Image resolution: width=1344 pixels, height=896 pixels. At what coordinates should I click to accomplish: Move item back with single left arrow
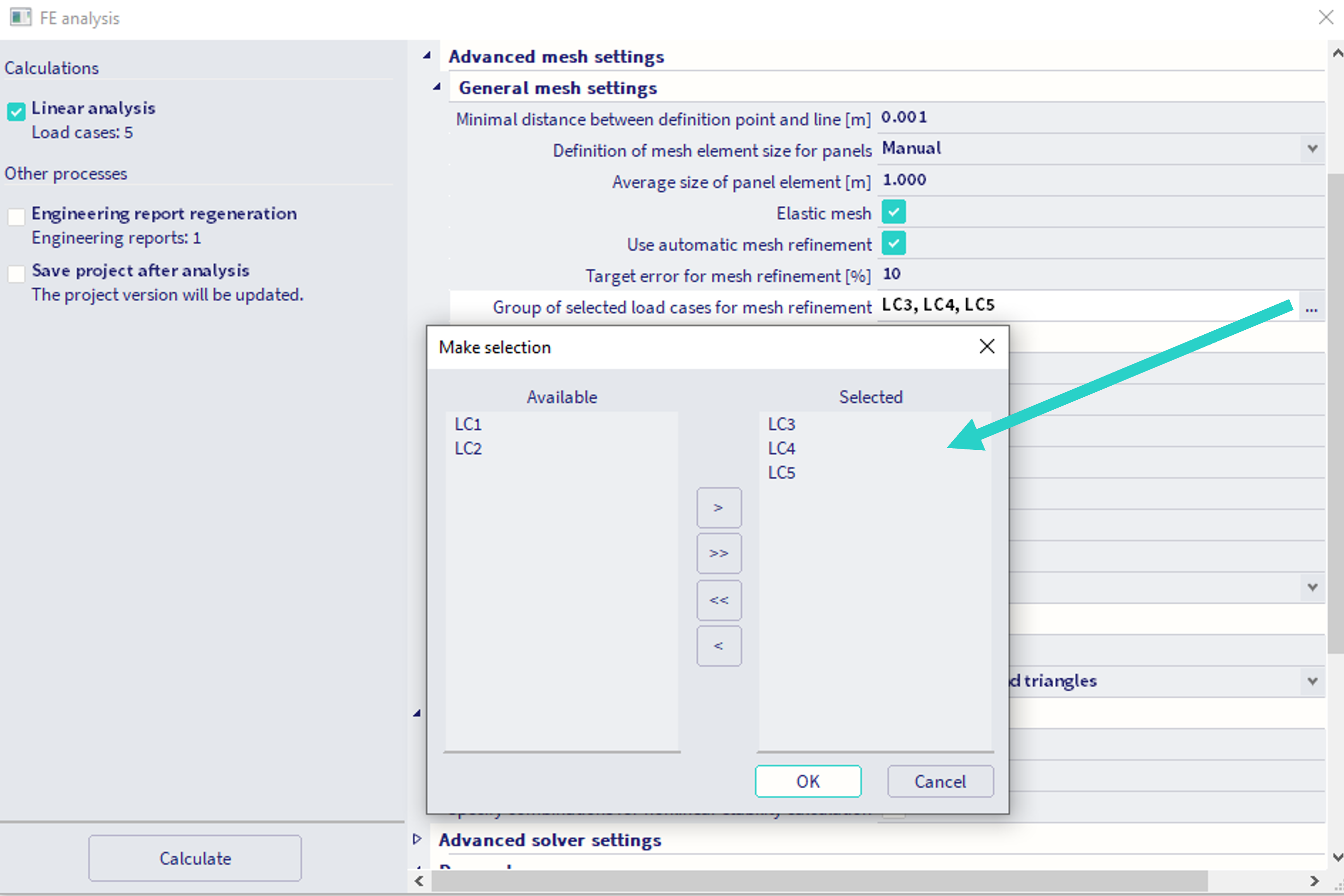(718, 646)
